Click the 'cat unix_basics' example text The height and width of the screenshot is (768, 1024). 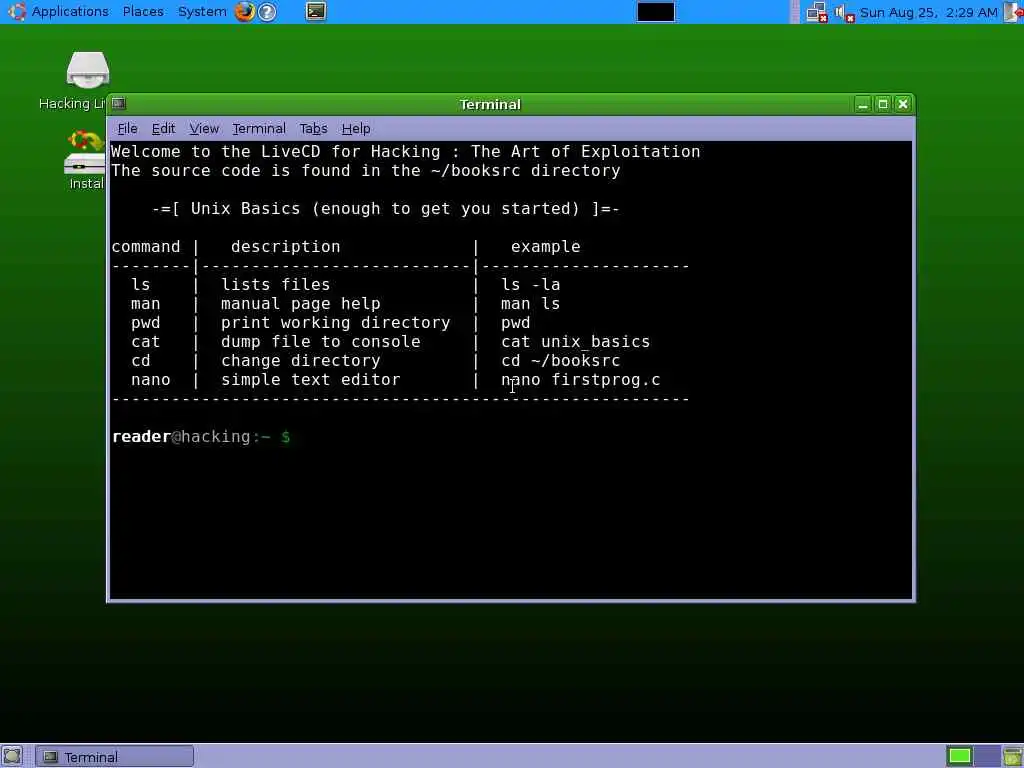pyautogui.click(x=575, y=342)
